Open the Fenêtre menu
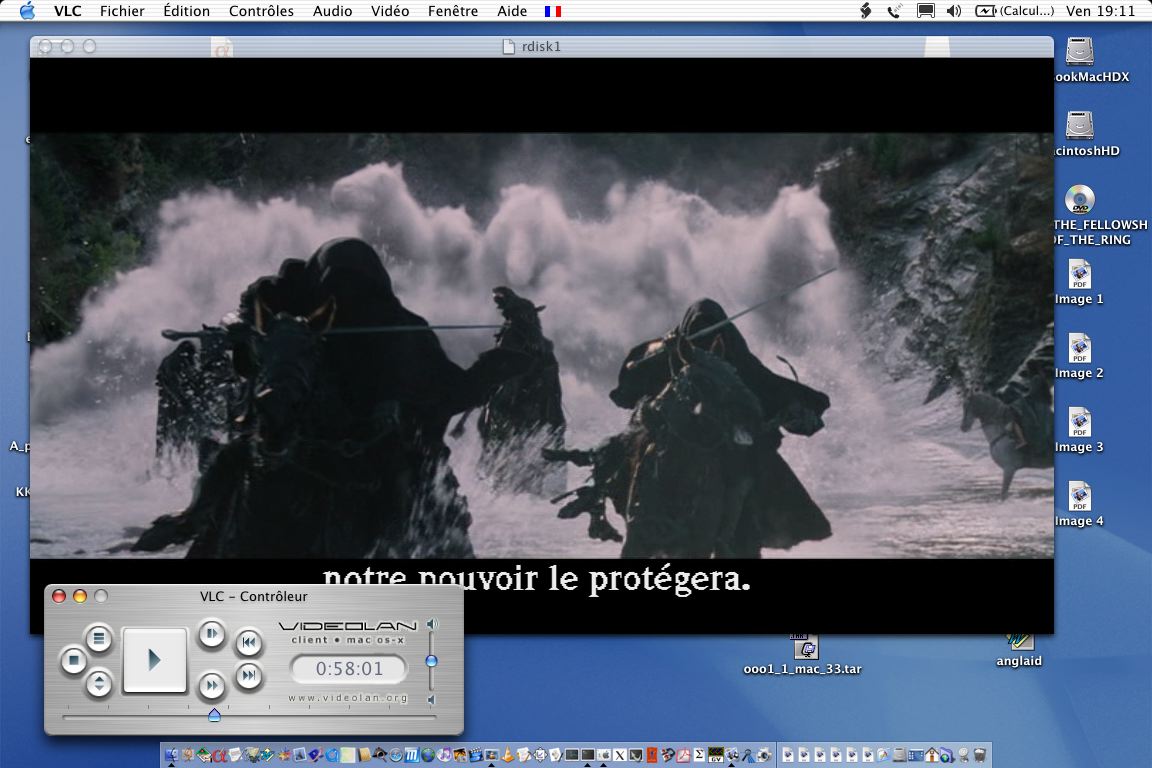 pos(453,11)
